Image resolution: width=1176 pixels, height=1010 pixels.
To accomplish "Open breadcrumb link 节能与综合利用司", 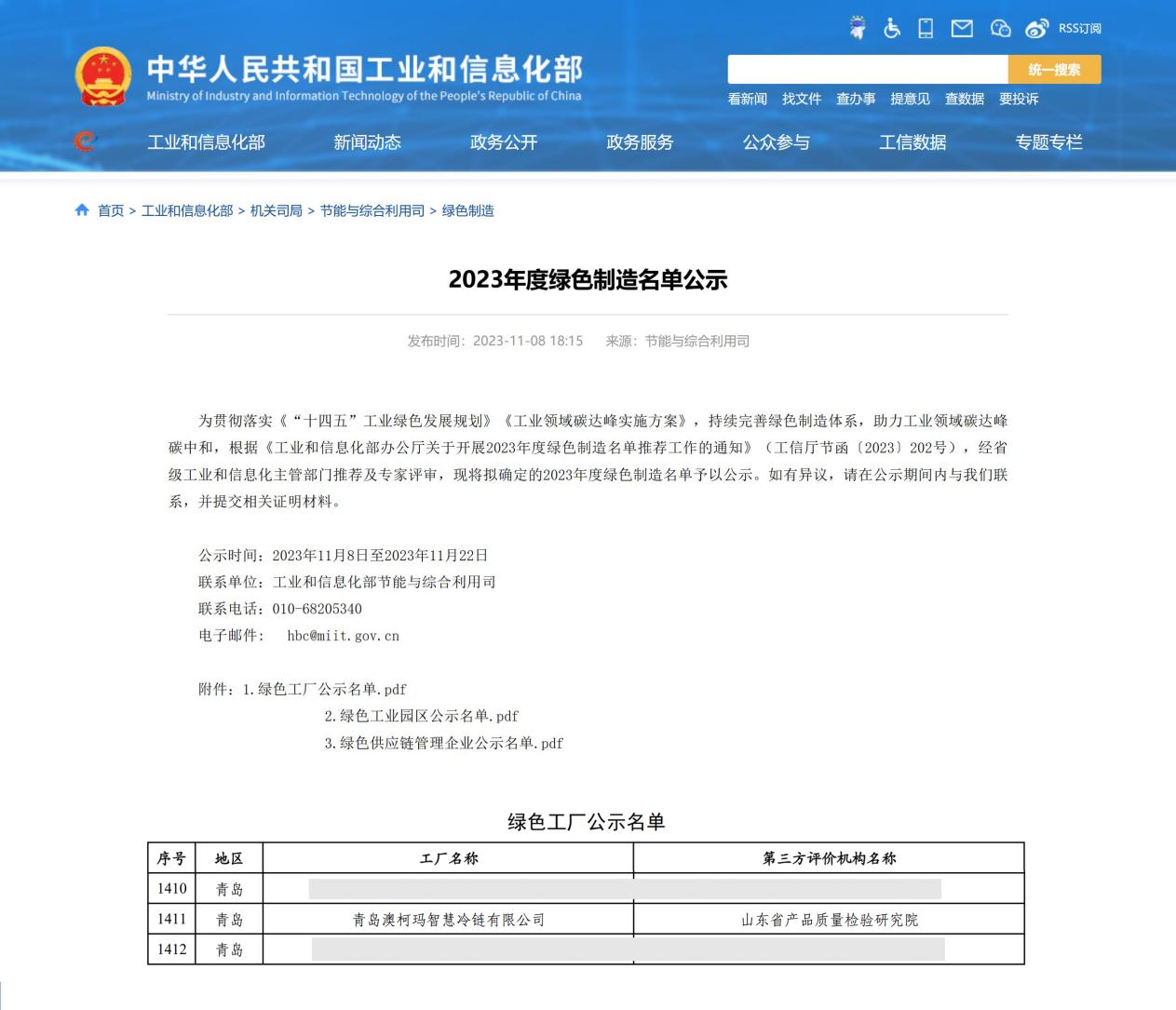I will point(371,210).
